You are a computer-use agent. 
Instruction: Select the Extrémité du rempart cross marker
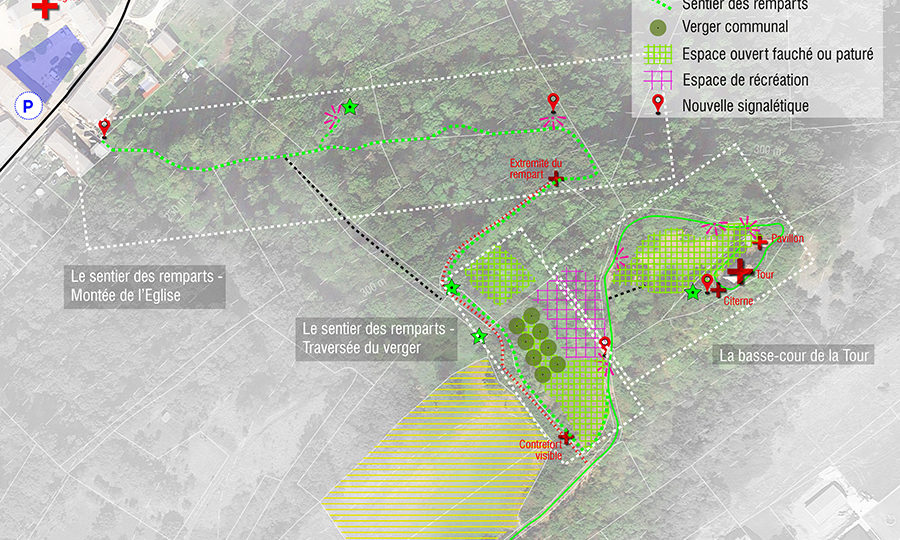coord(555,178)
